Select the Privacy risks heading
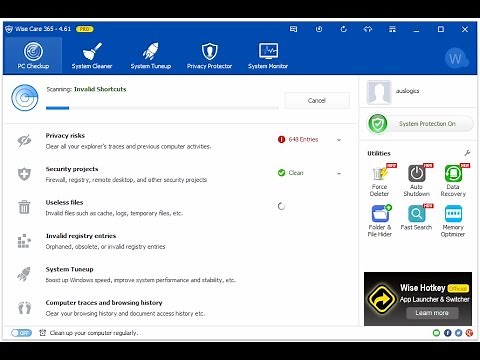Screen dimensions: 480x360 [65, 136]
